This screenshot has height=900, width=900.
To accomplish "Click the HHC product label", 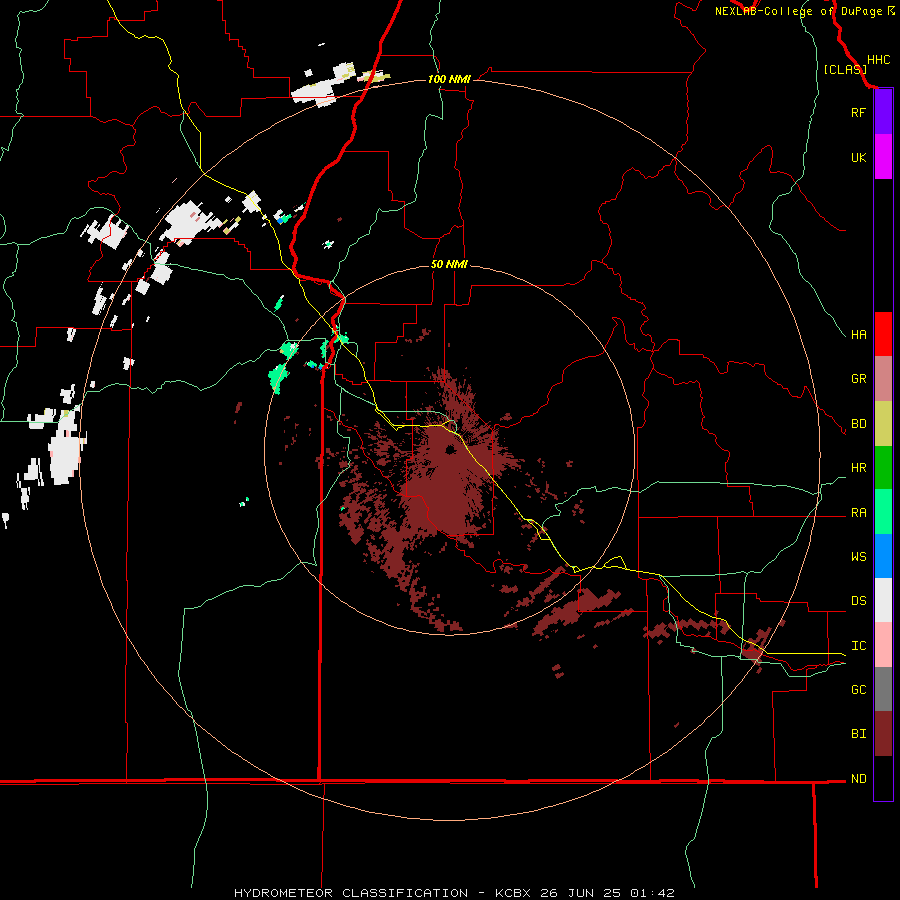I will pyautogui.click(x=878, y=60).
